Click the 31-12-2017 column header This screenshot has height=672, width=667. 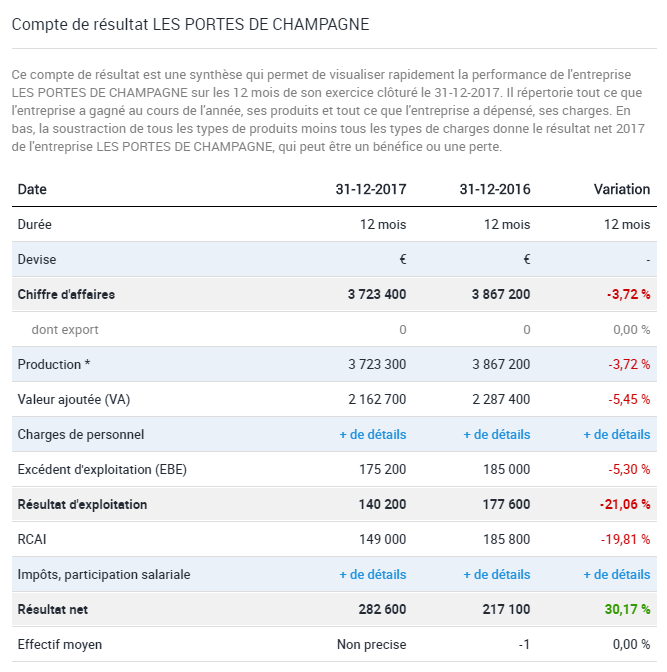[x=370, y=189]
